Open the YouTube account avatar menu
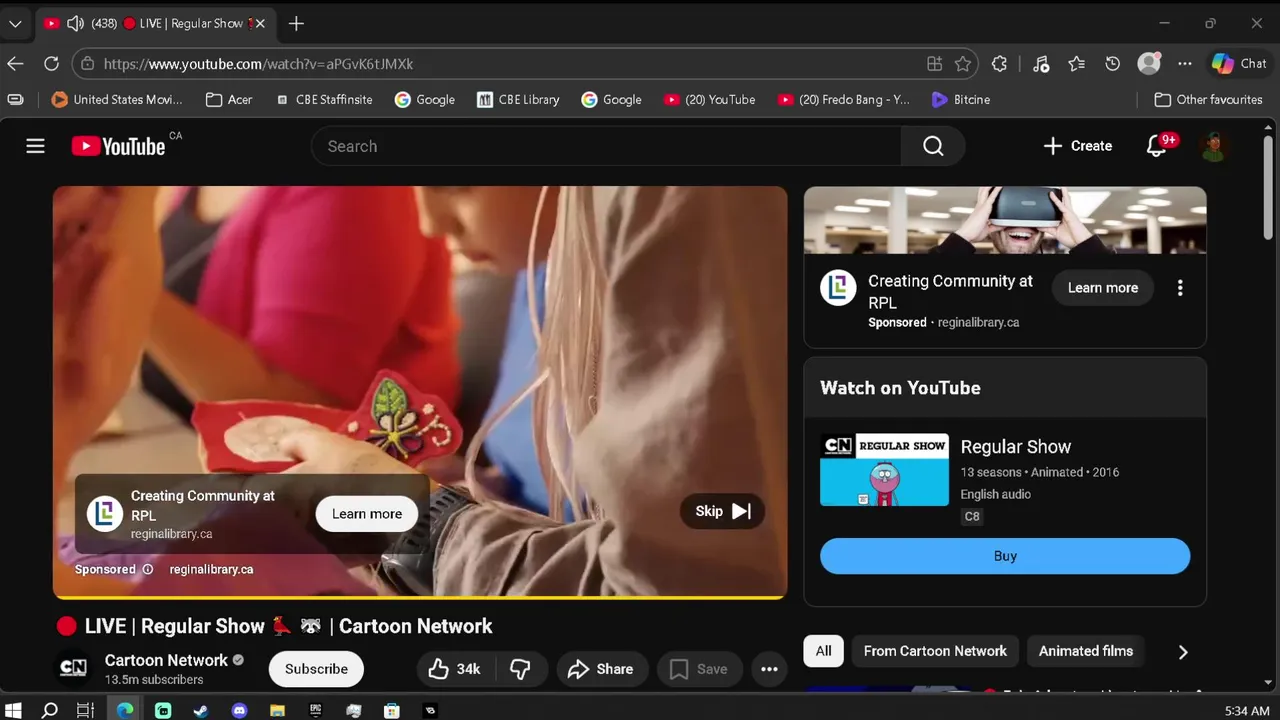Image resolution: width=1280 pixels, height=720 pixels. (1214, 146)
